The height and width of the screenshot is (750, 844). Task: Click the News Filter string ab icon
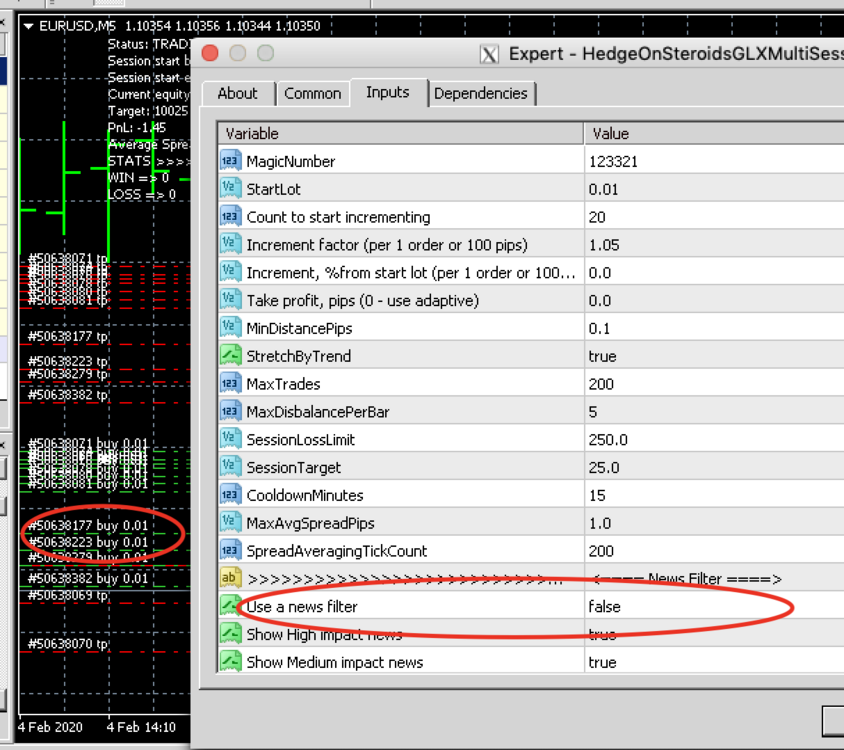(x=230, y=578)
